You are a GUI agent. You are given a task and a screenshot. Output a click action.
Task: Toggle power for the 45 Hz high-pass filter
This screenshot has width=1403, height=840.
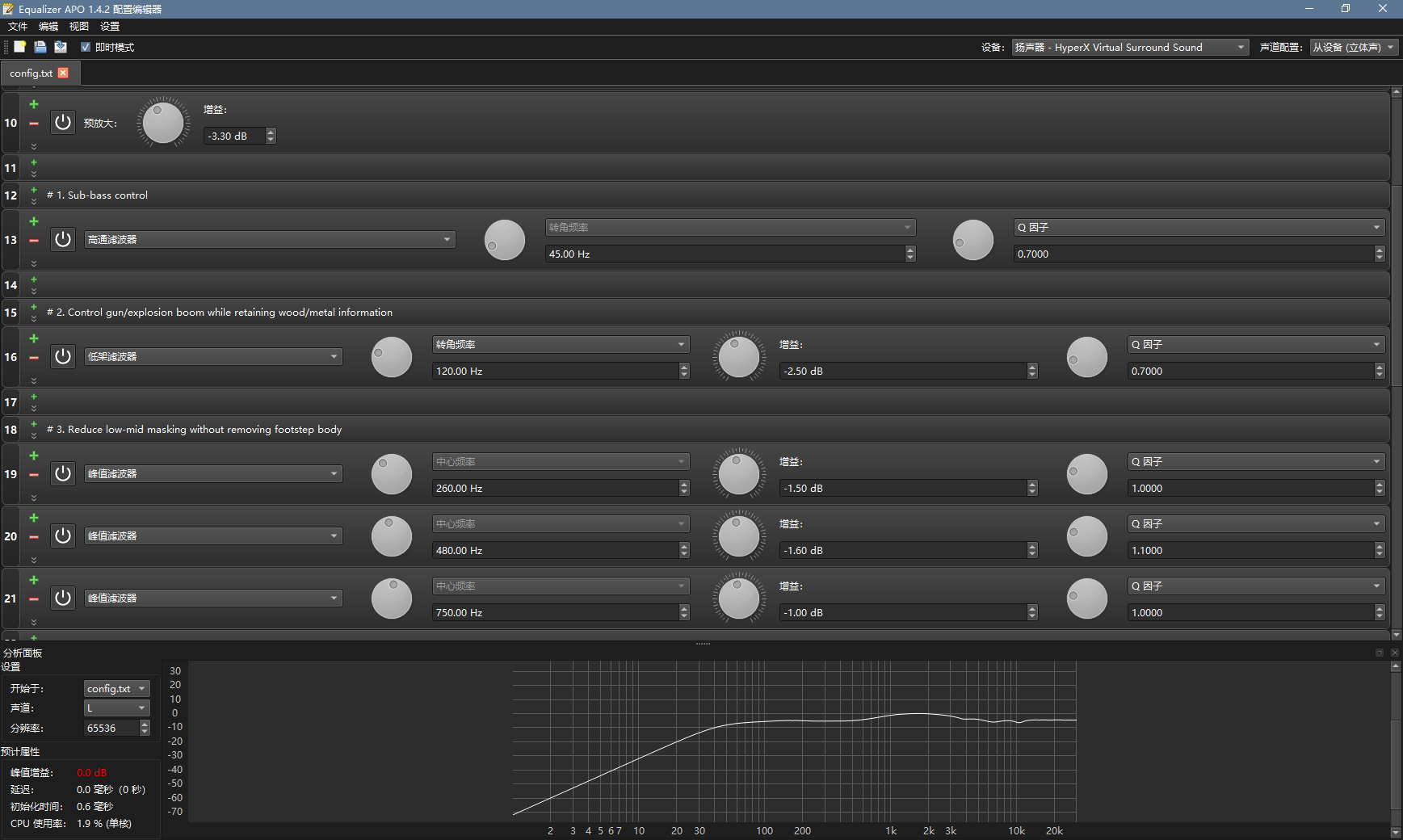coord(63,240)
